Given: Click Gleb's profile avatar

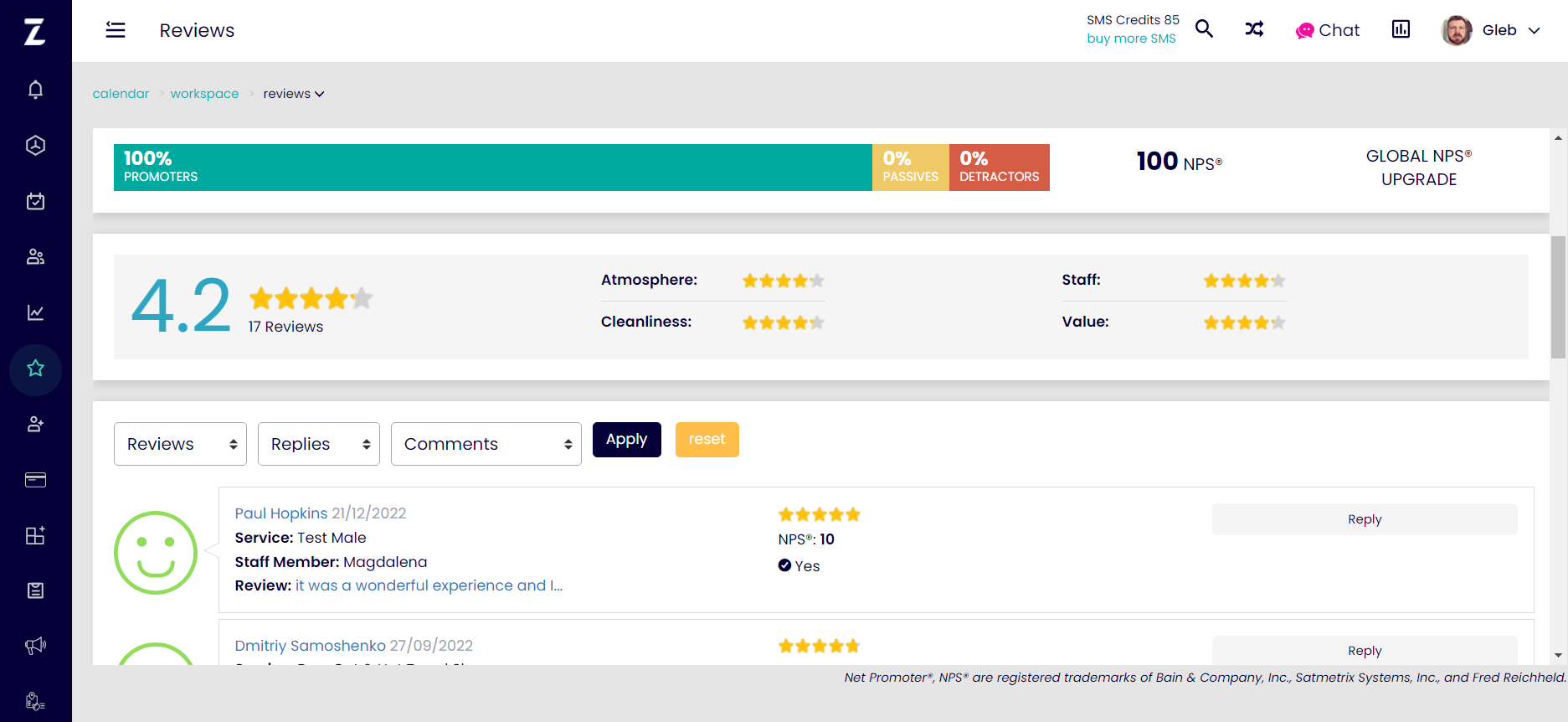Looking at the screenshot, I should click(1457, 30).
